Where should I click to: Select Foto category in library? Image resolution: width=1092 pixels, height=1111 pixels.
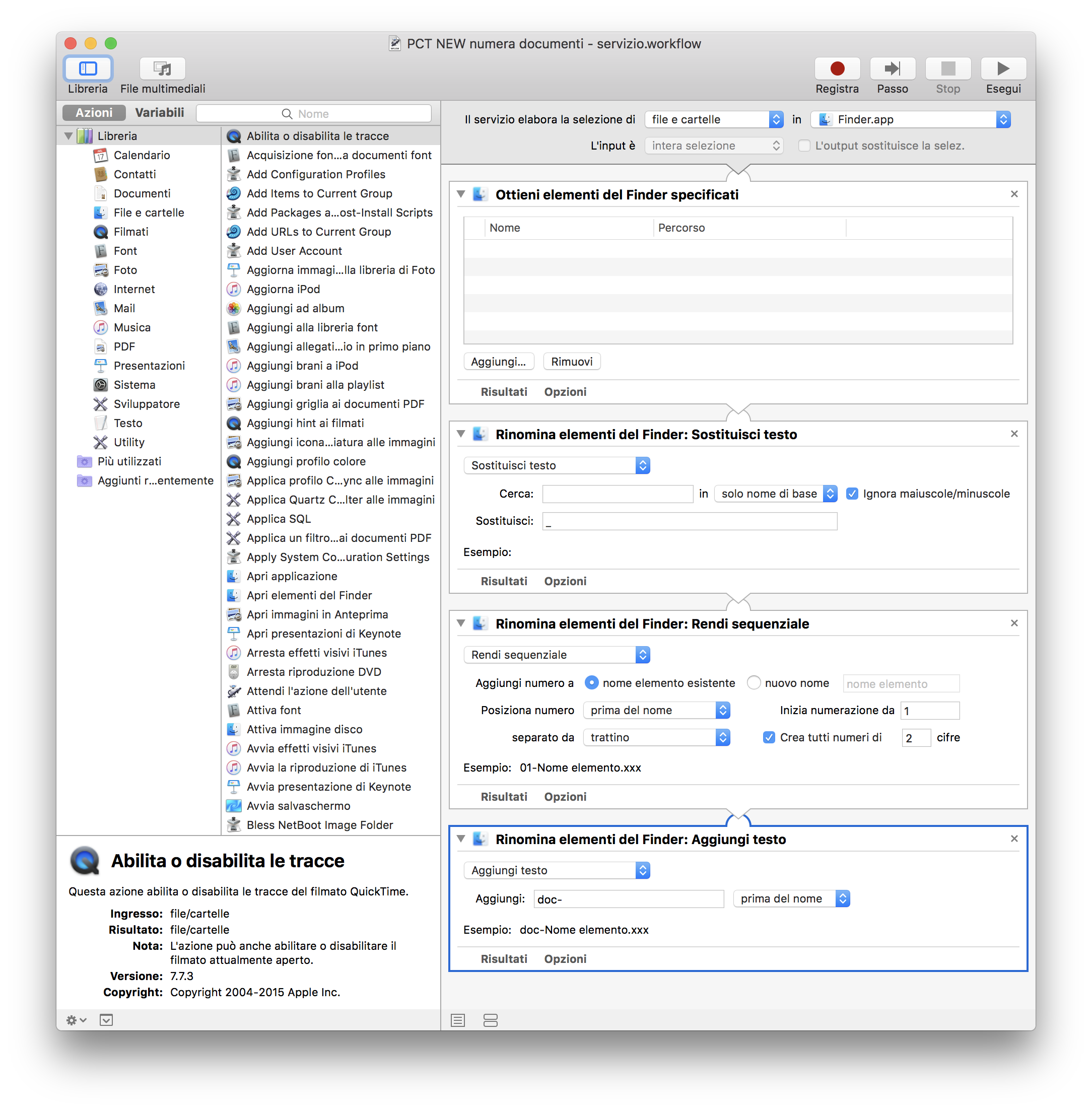(125, 270)
